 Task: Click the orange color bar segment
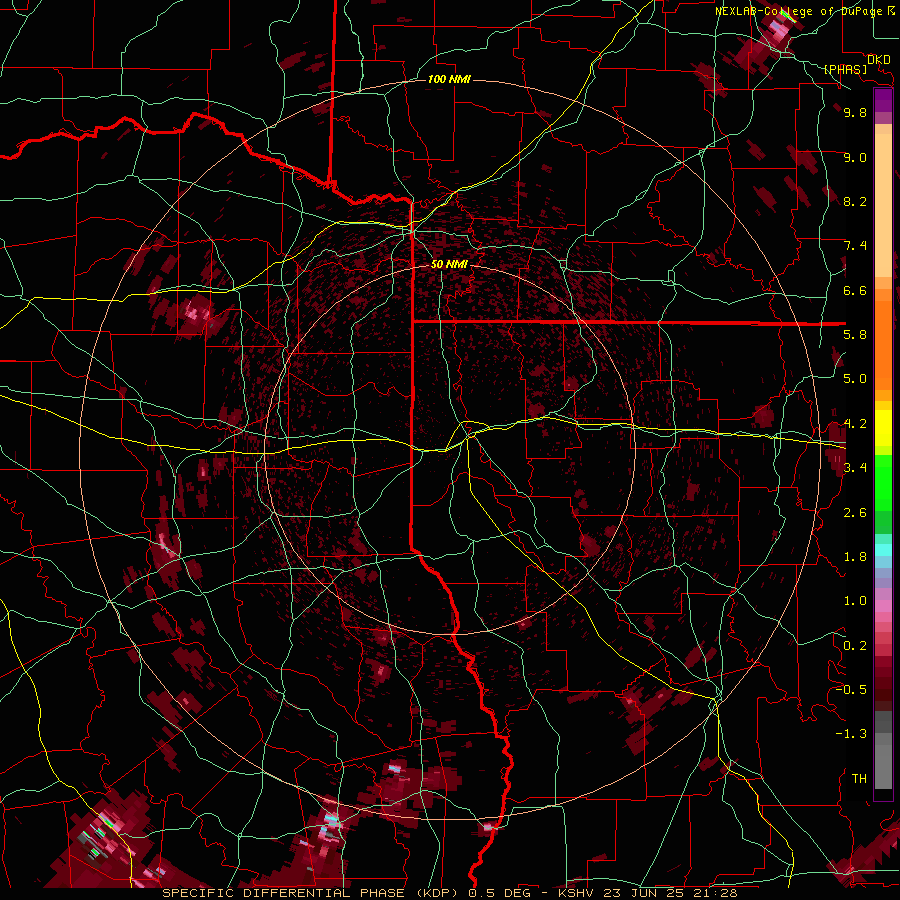click(883, 344)
